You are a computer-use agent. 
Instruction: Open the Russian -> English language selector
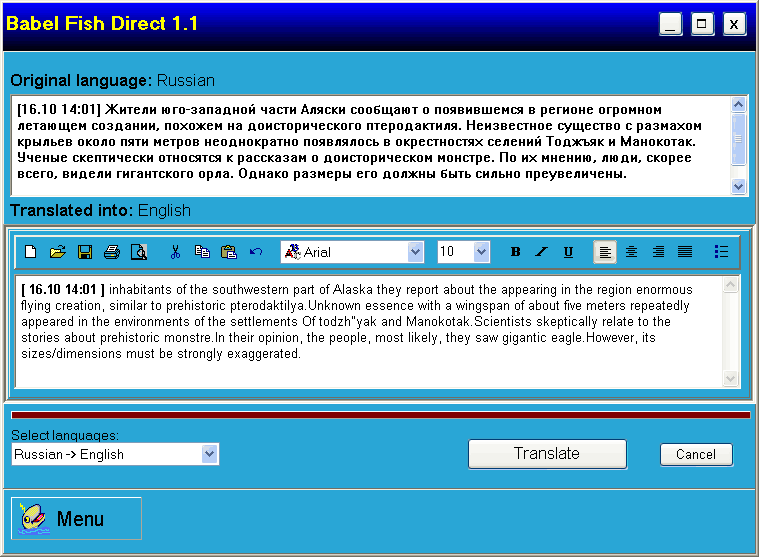209,454
